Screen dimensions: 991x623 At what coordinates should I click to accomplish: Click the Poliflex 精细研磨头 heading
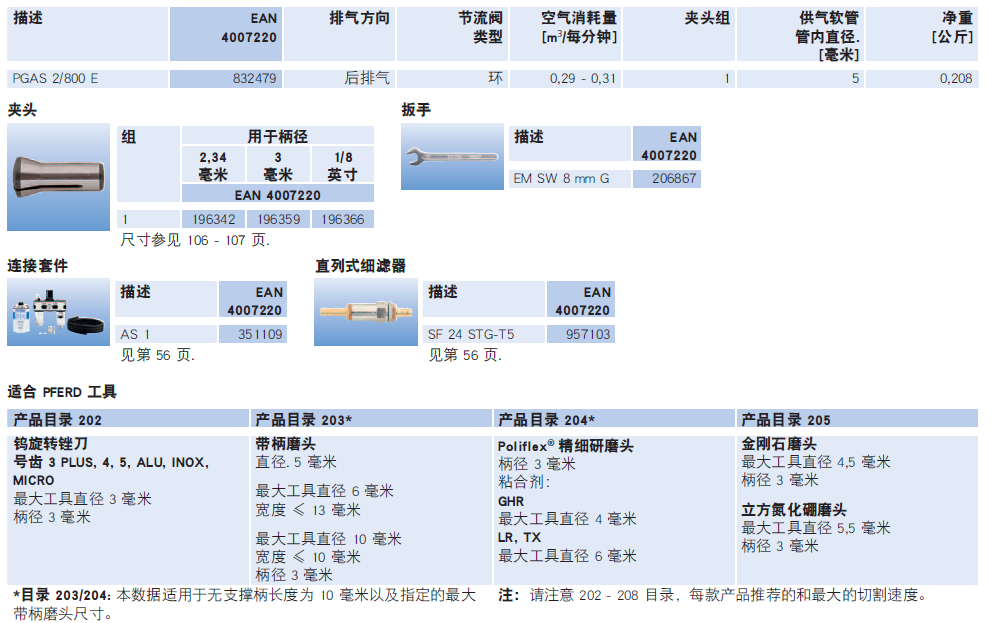[x=565, y=445]
